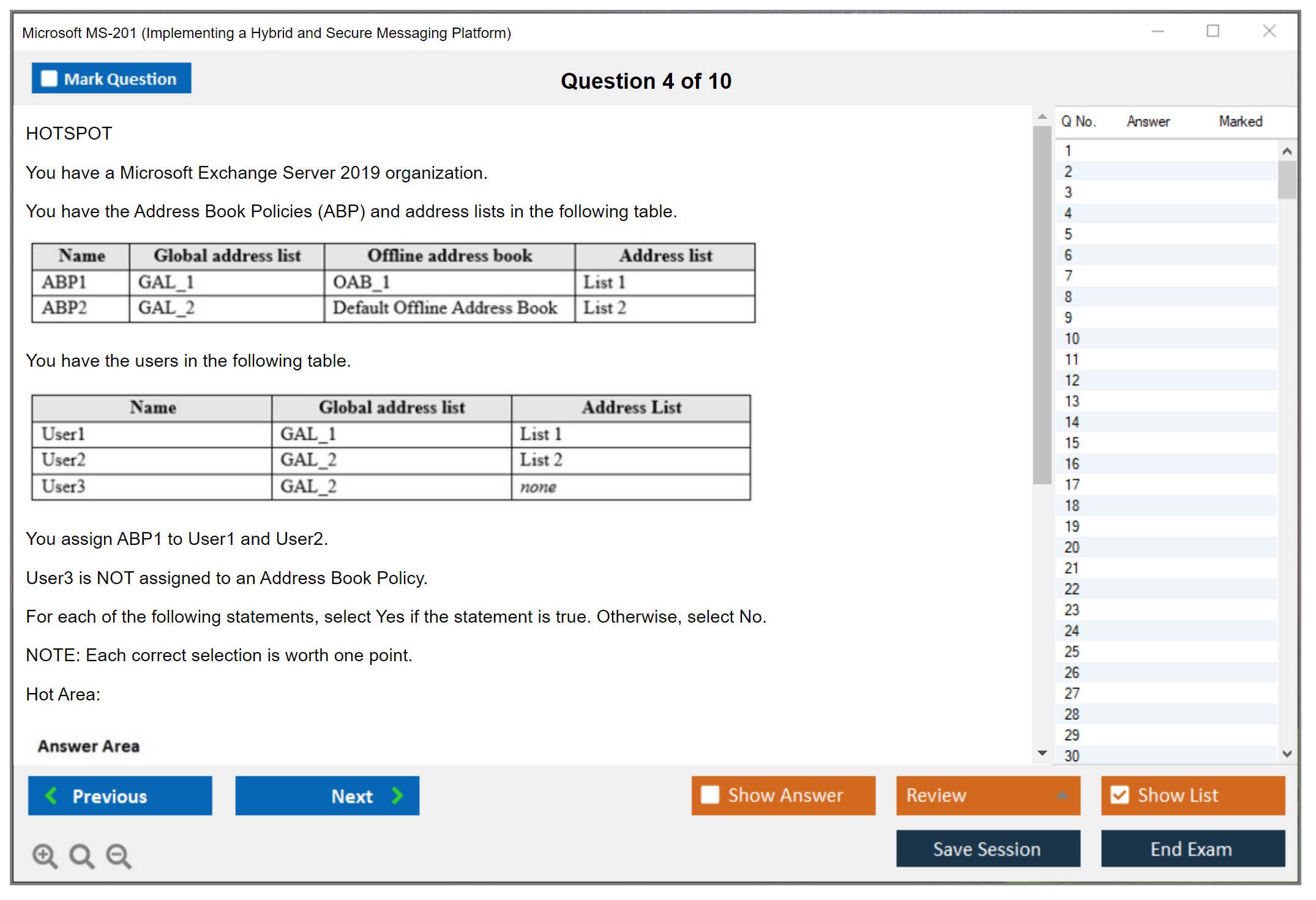
Task: Click question pane scroll-down arrow
Action: (x=1042, y=753)
